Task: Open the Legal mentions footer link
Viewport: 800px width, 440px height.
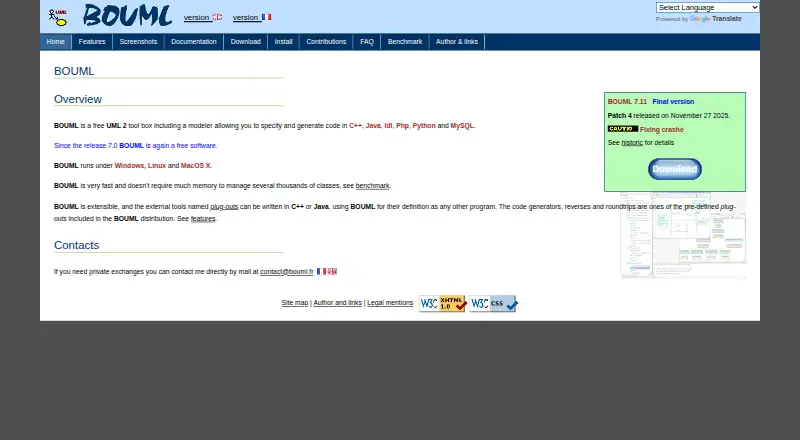Action: coord(390,303)
